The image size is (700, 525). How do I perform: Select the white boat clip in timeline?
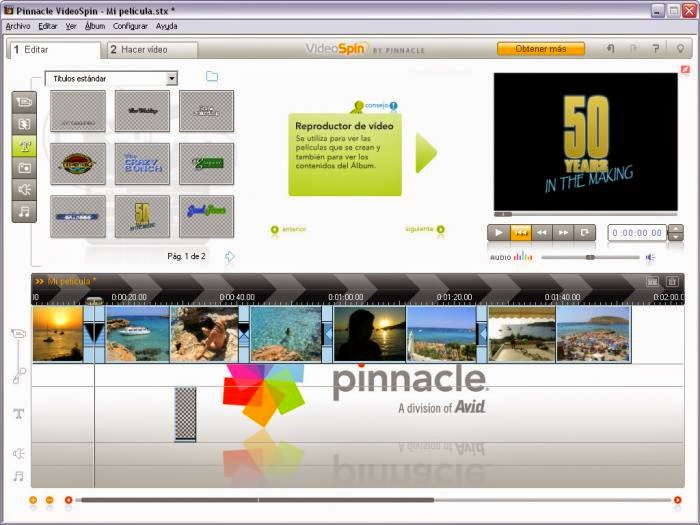[x=138, y=334]
